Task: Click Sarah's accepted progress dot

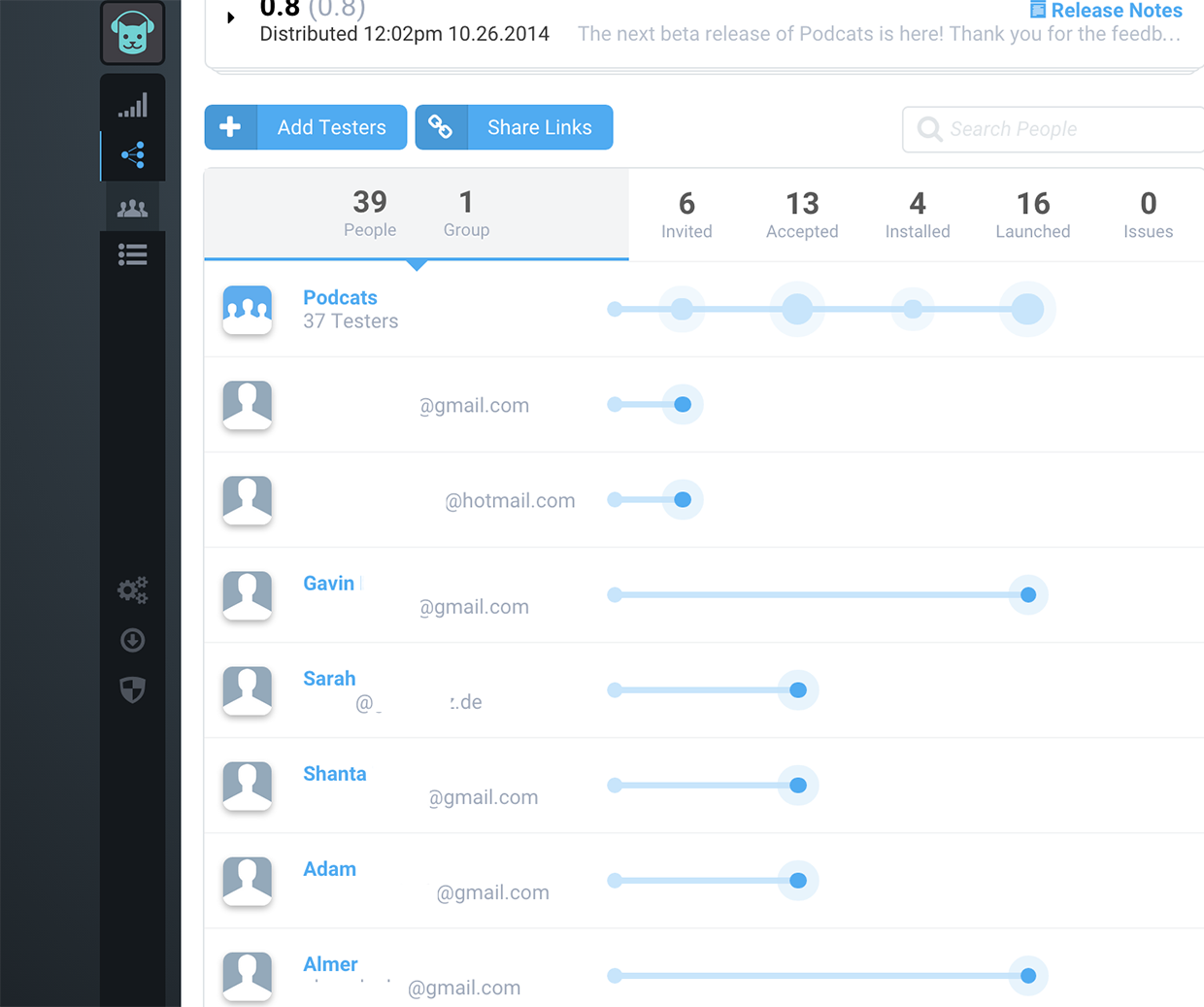Action: click(798, 690)
